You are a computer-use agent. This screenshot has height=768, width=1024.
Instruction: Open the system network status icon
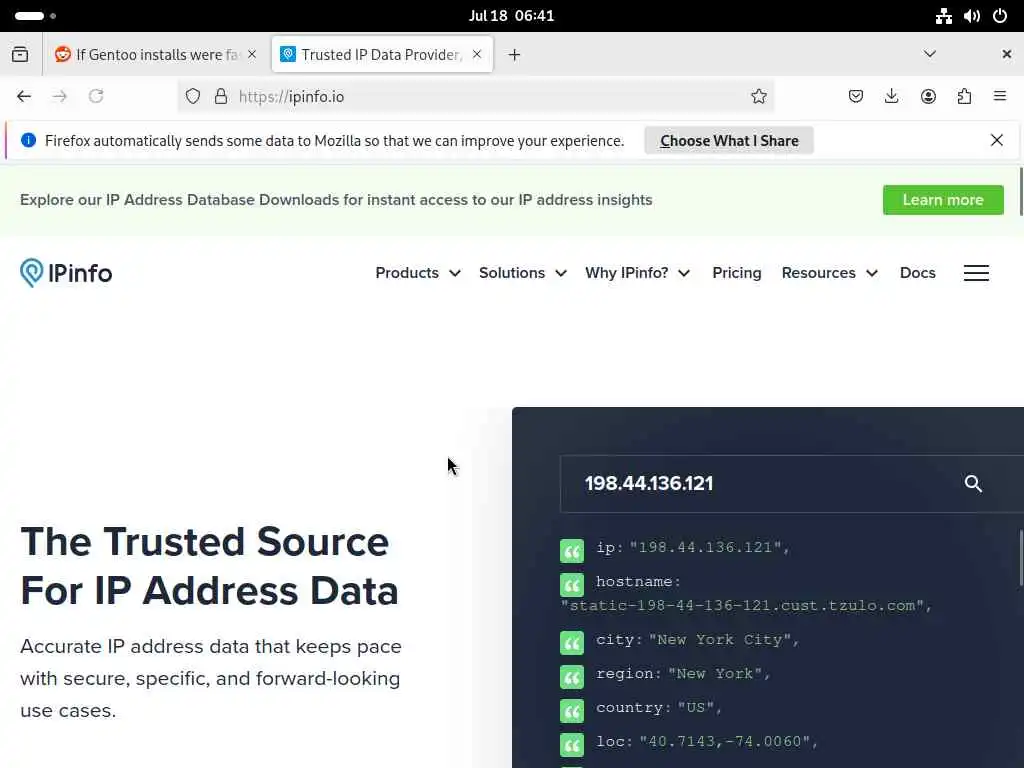[x=943, y=16]
